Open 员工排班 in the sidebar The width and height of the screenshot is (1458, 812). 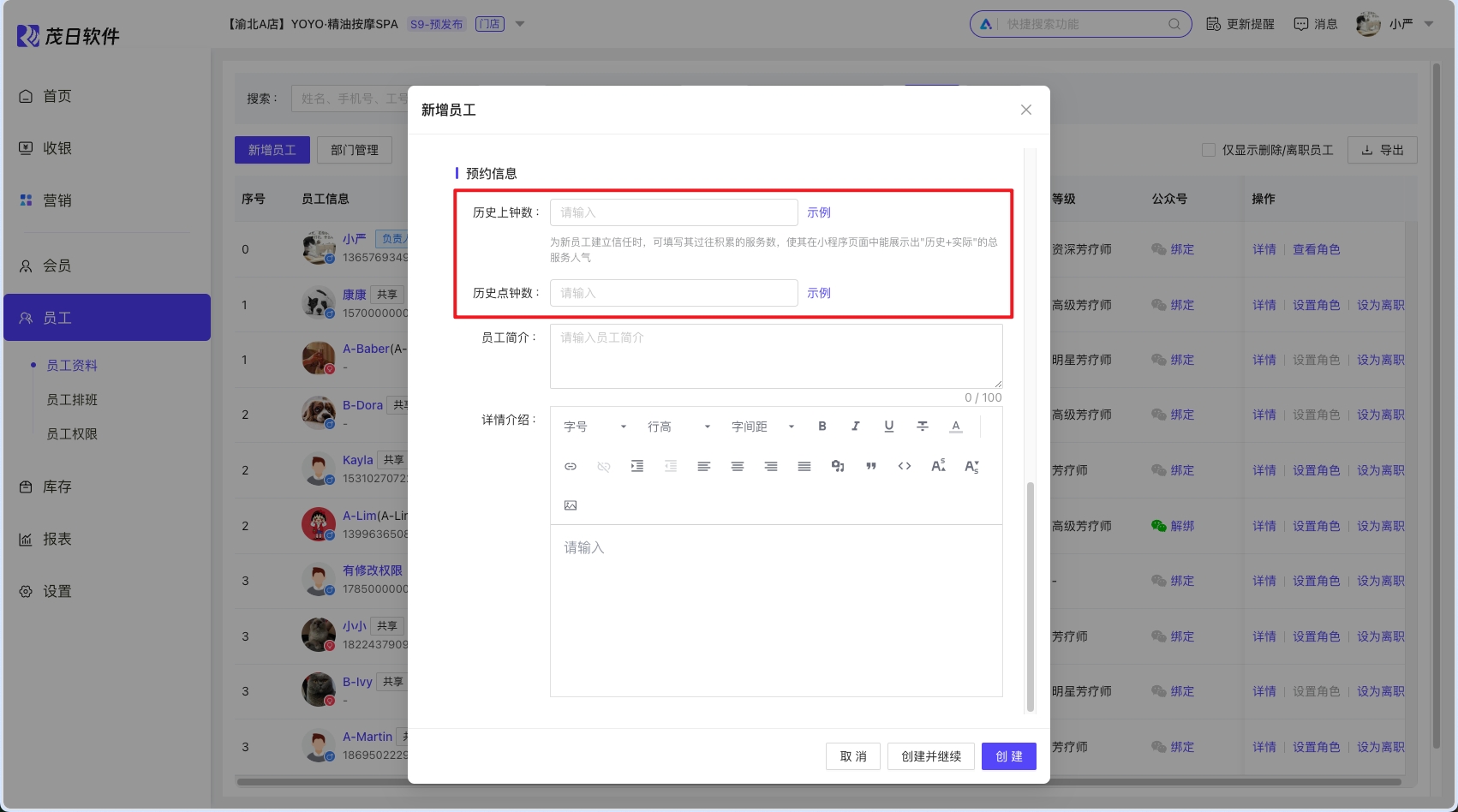pyautogui.click(x=72, y=400)
